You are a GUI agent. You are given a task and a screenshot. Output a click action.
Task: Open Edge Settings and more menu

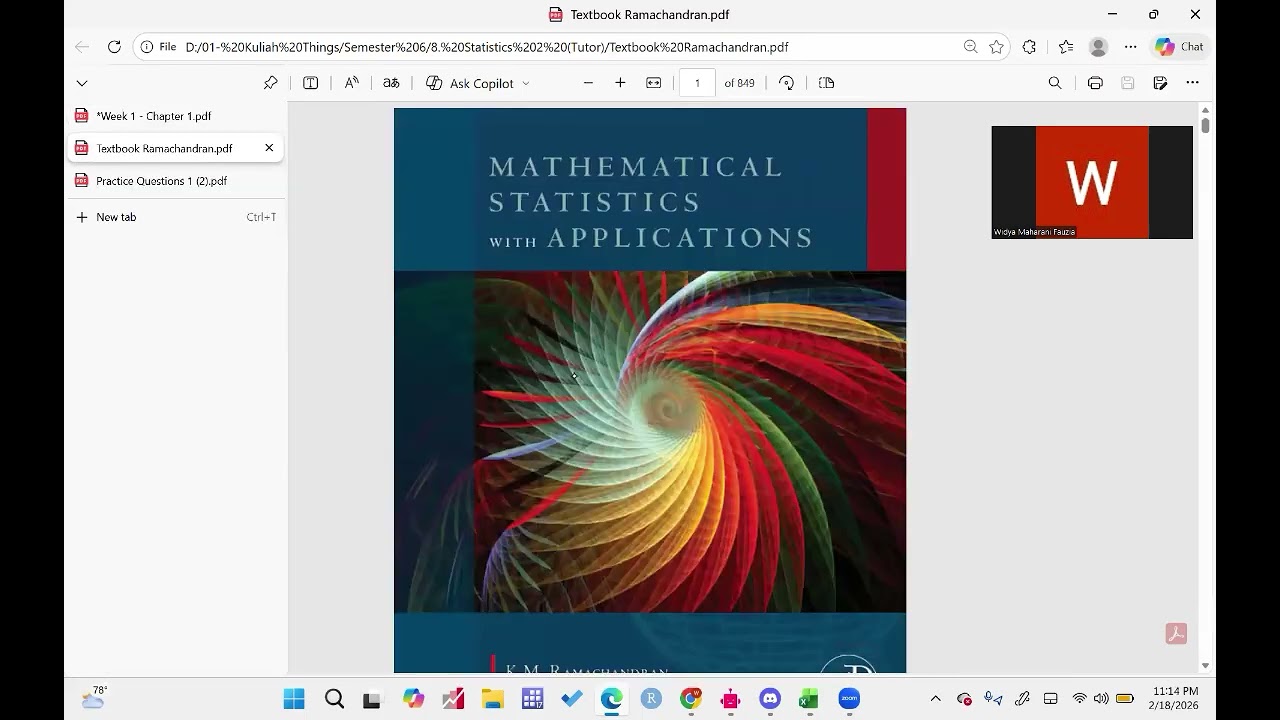1130,47
